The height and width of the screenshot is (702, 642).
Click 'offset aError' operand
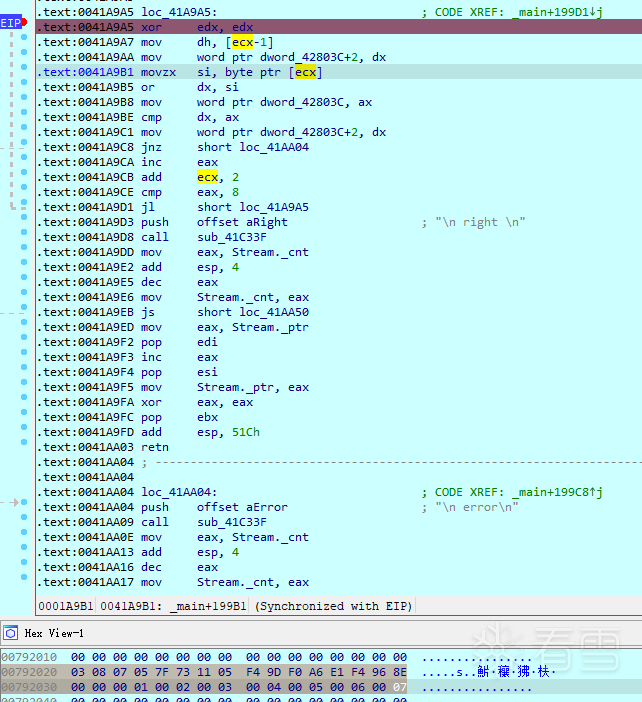tap(242, 507)
